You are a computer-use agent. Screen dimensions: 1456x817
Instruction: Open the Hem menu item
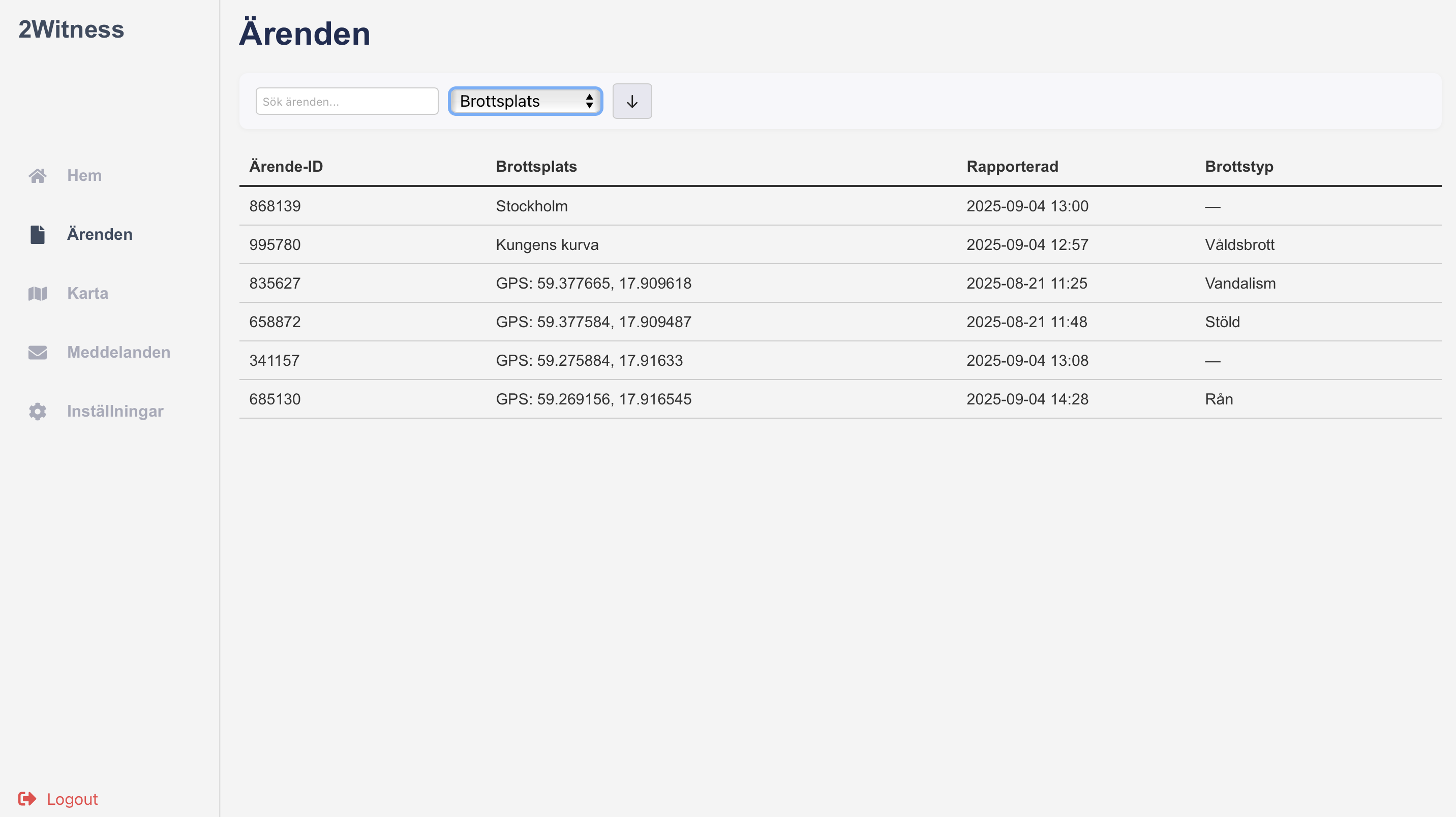84,176
